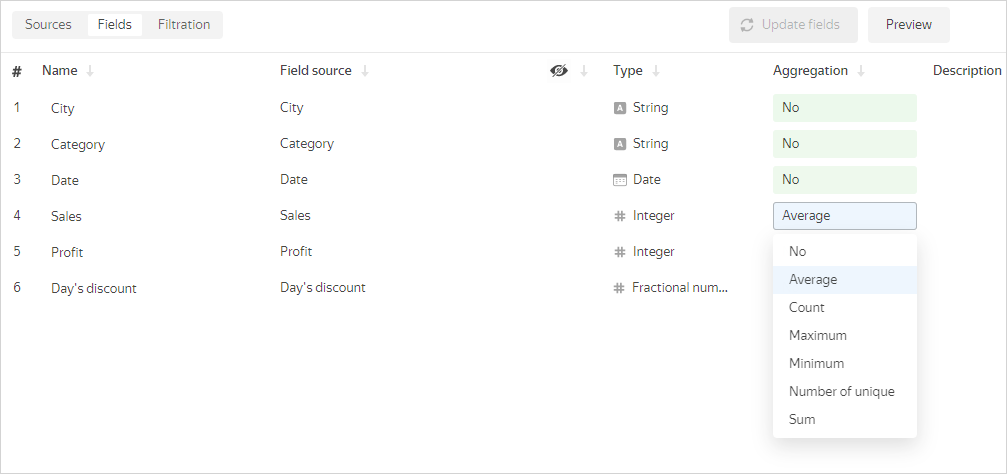Sort by Name column arrow

(90, 71)
